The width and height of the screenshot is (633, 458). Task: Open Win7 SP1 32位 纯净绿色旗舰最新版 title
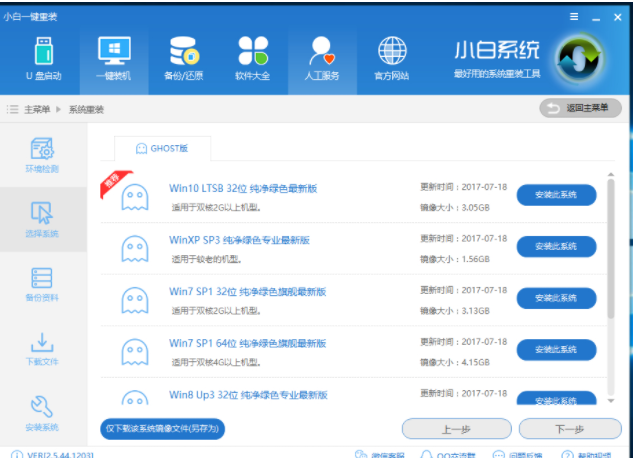tap(247, 292)
